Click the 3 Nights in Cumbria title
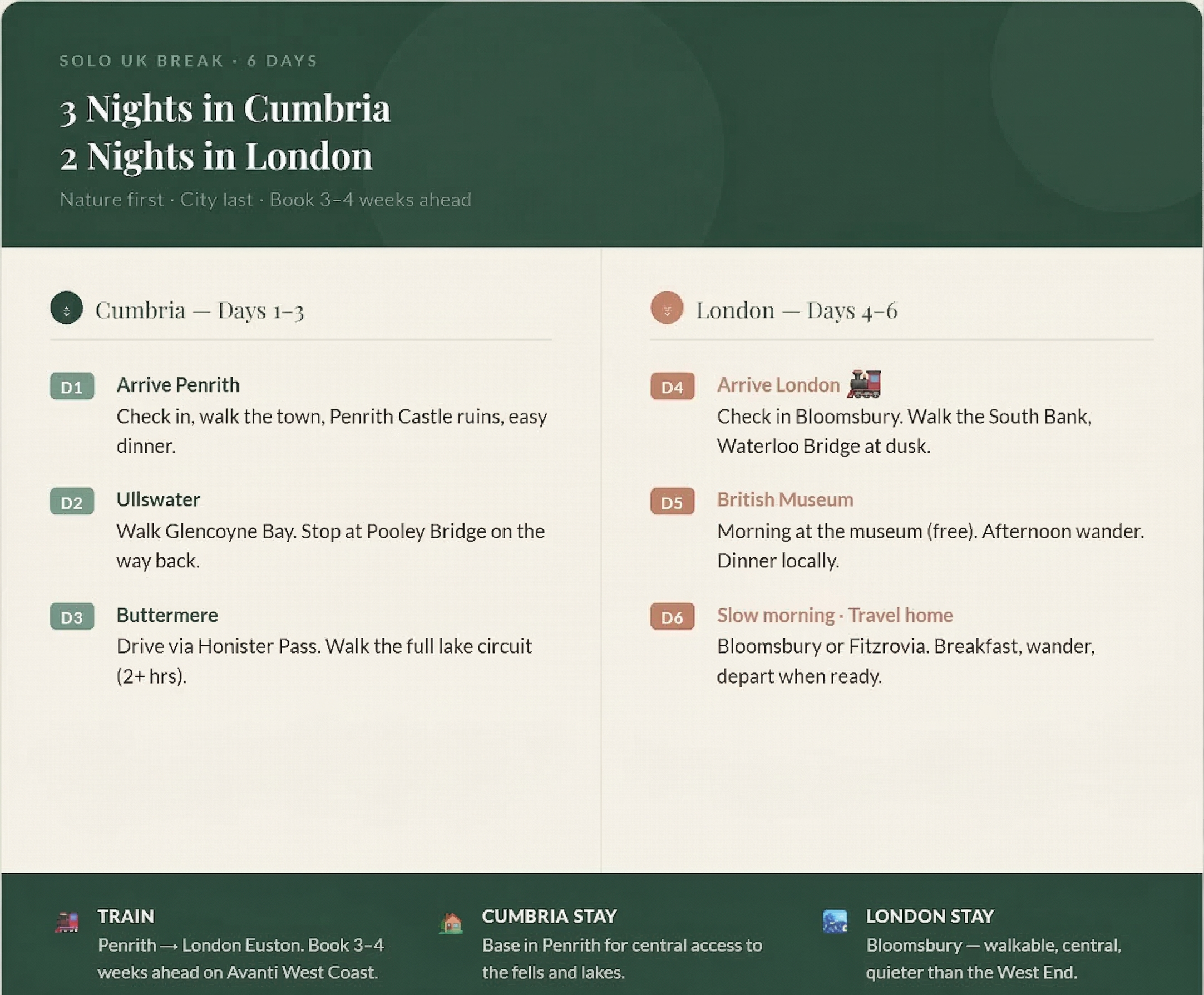The width and height of the screenshot is (1204, 995). tap(225, 109)
